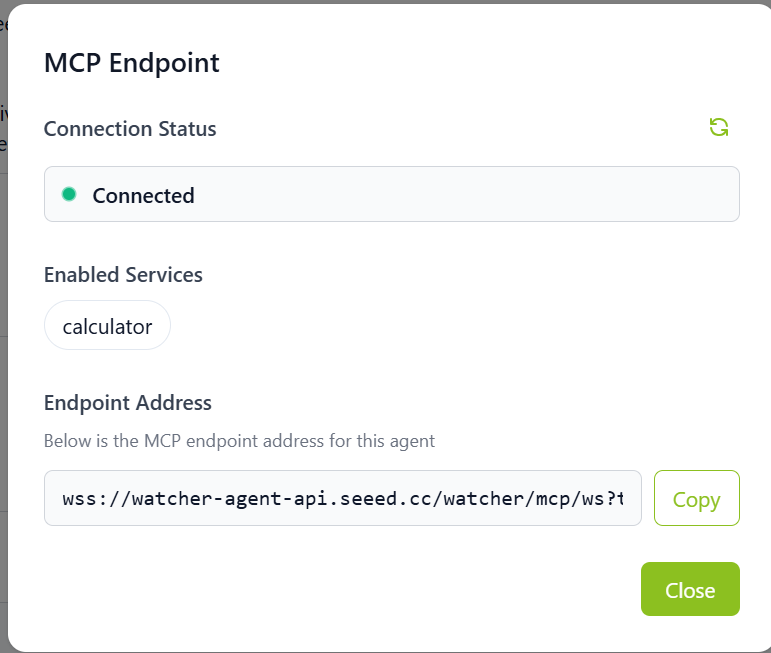The width and height of the screenshot is (771, 653).
Task: Click the wss:// prefix of the URL
Action: (x=88, y=498)
